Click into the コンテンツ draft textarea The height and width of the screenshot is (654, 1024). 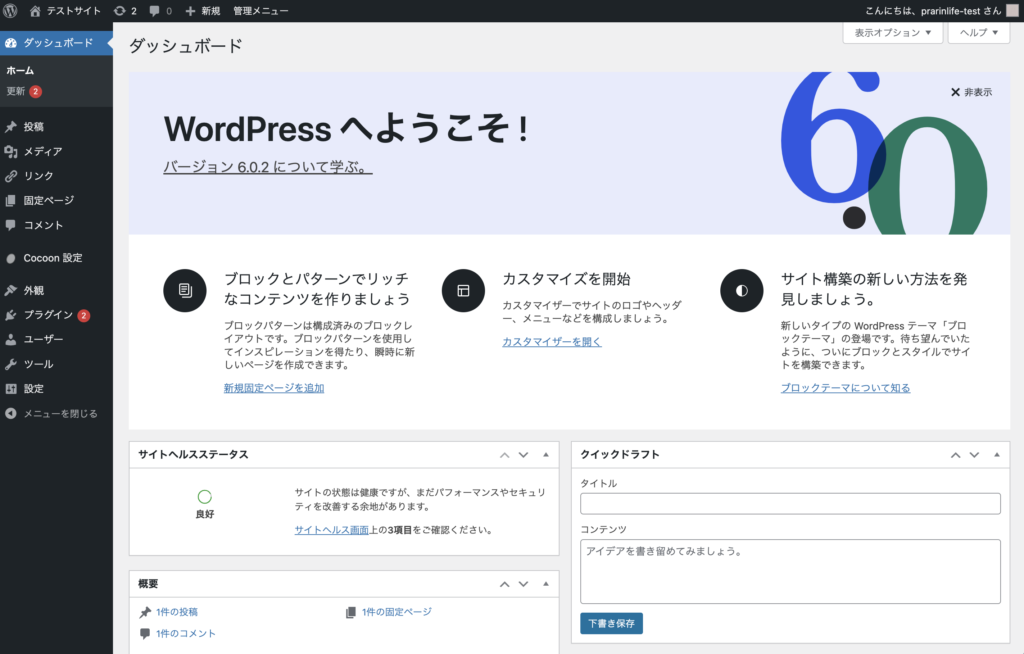790,572
